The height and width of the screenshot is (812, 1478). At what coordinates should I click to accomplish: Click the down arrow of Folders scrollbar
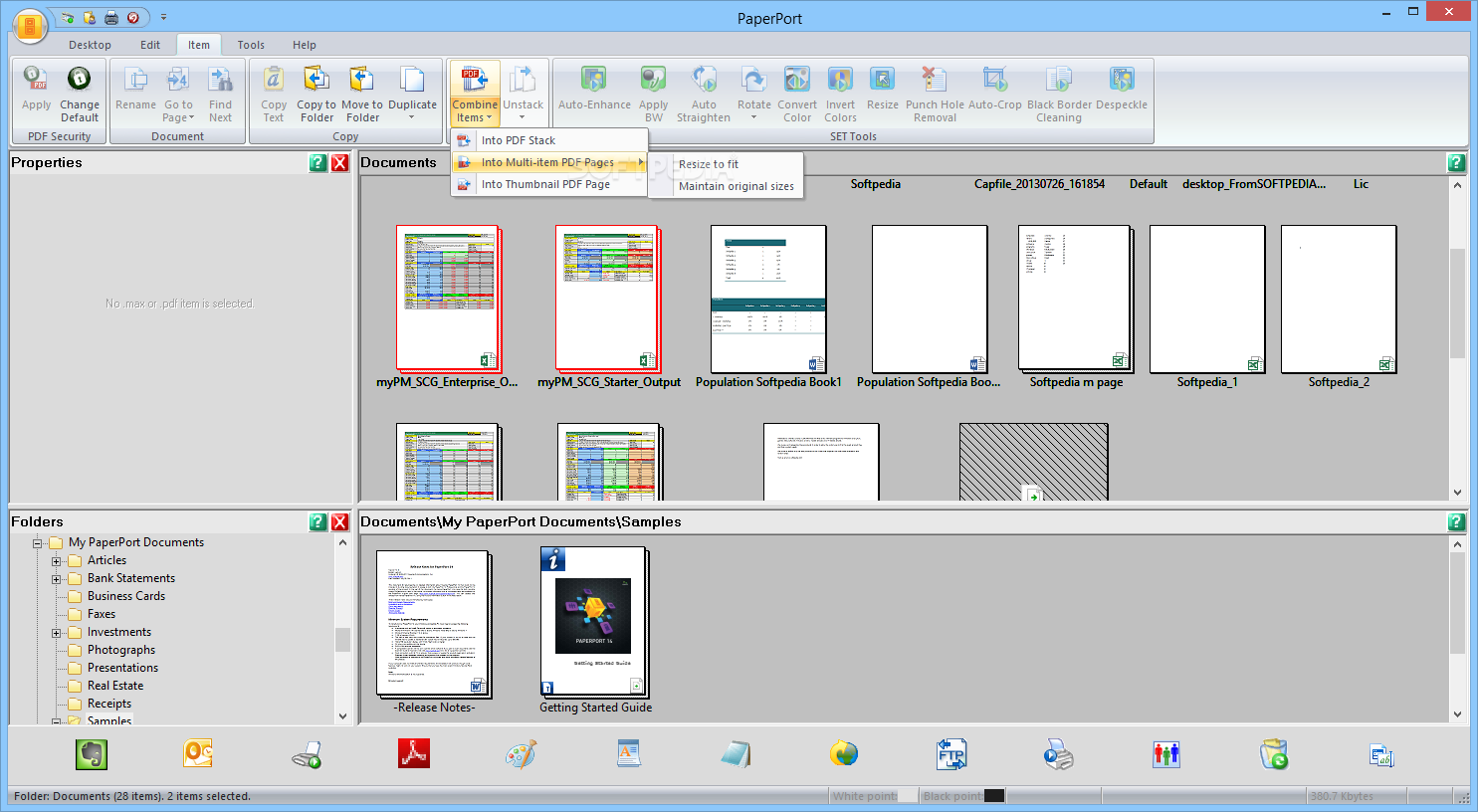pos(342,716)
